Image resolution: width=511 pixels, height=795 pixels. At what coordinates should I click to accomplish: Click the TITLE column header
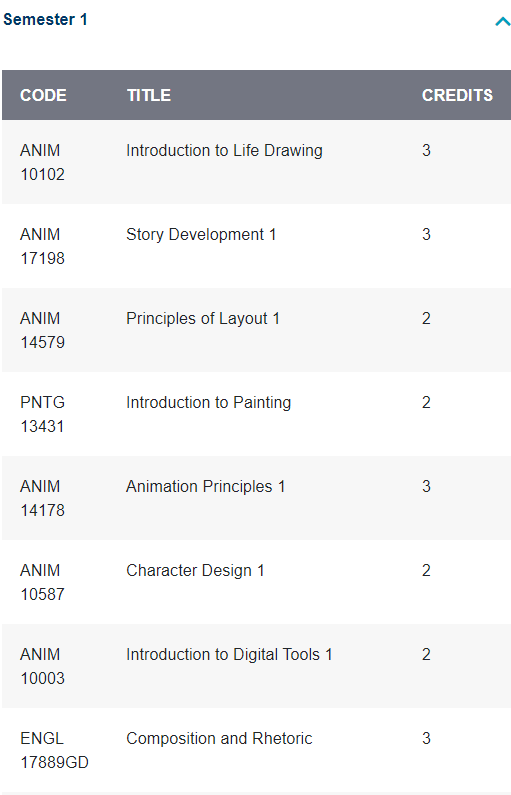[x=149, y=95]
